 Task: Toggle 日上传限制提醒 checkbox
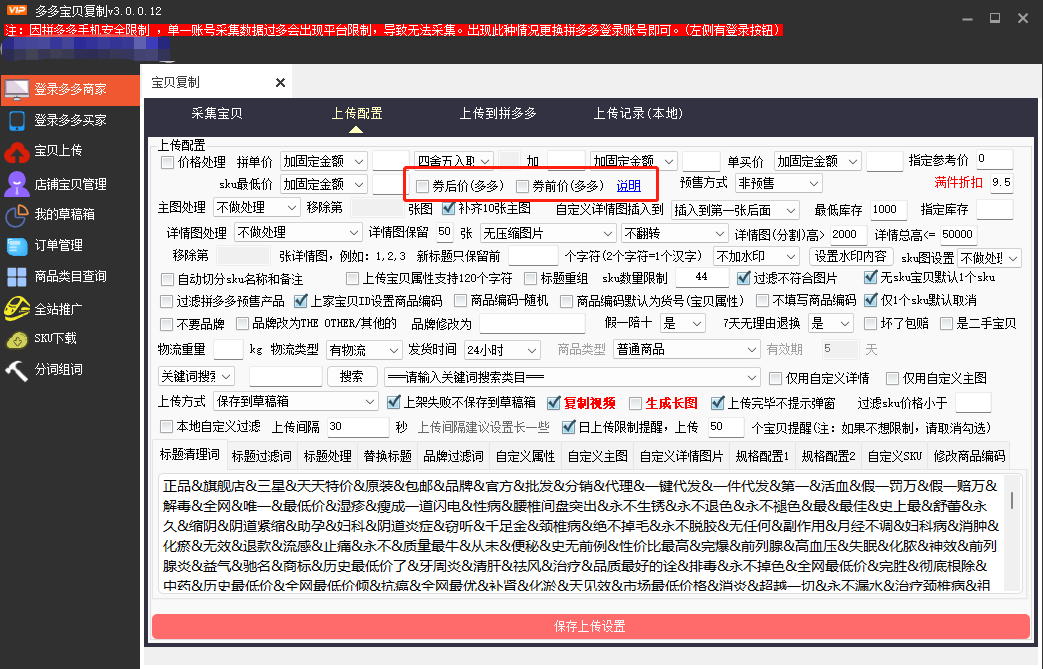point(568,428)
